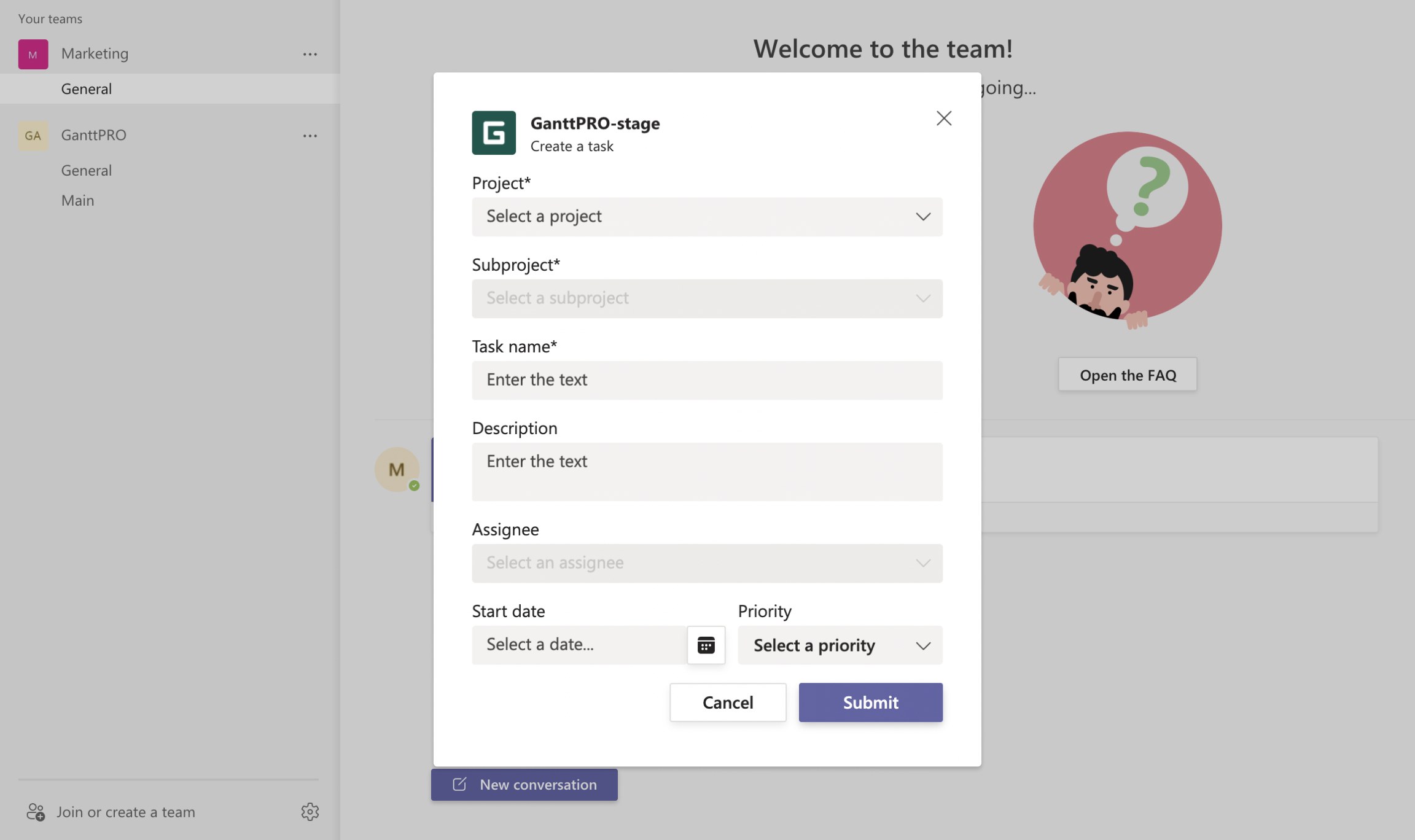This screenshot has height=840, width=1415.
Task: Switch to the General channel under Marketing
Action: pyautogui.click(x=86, y=88)
